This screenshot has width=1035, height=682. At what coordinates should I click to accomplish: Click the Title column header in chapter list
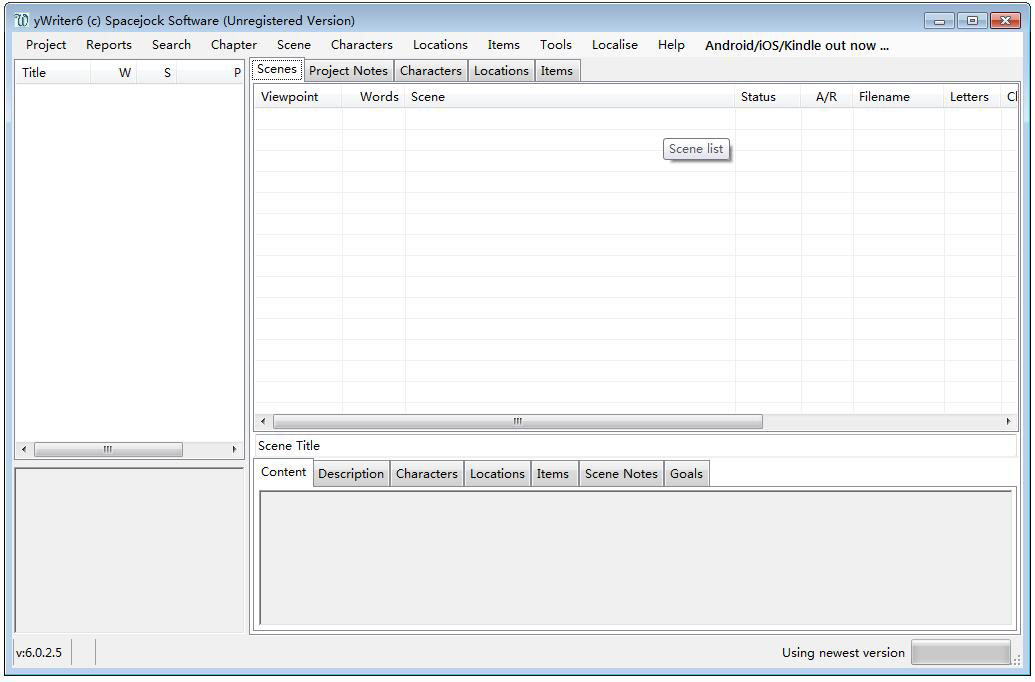pyautogui.click(x=52, y=73)
